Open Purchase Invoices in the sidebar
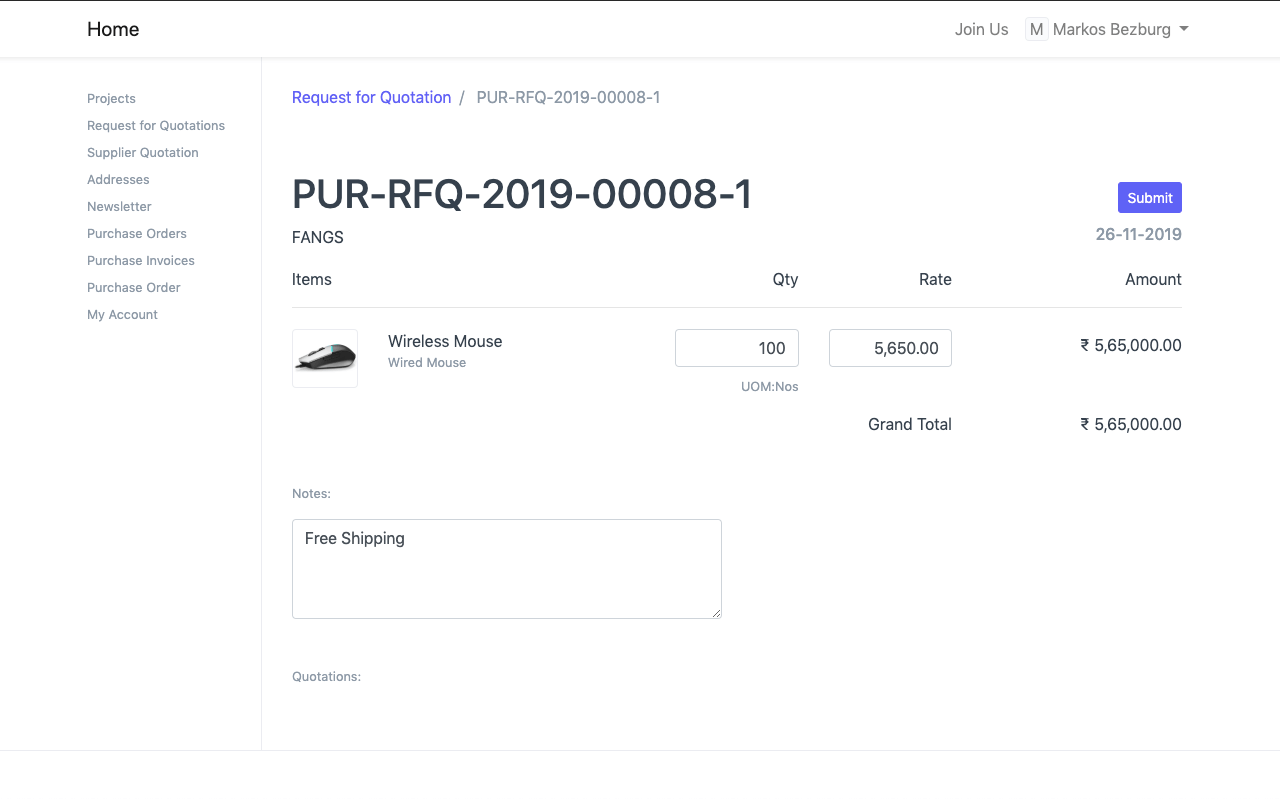The width and height of the screenshot is (1280, 799). [x=141, y=260]
